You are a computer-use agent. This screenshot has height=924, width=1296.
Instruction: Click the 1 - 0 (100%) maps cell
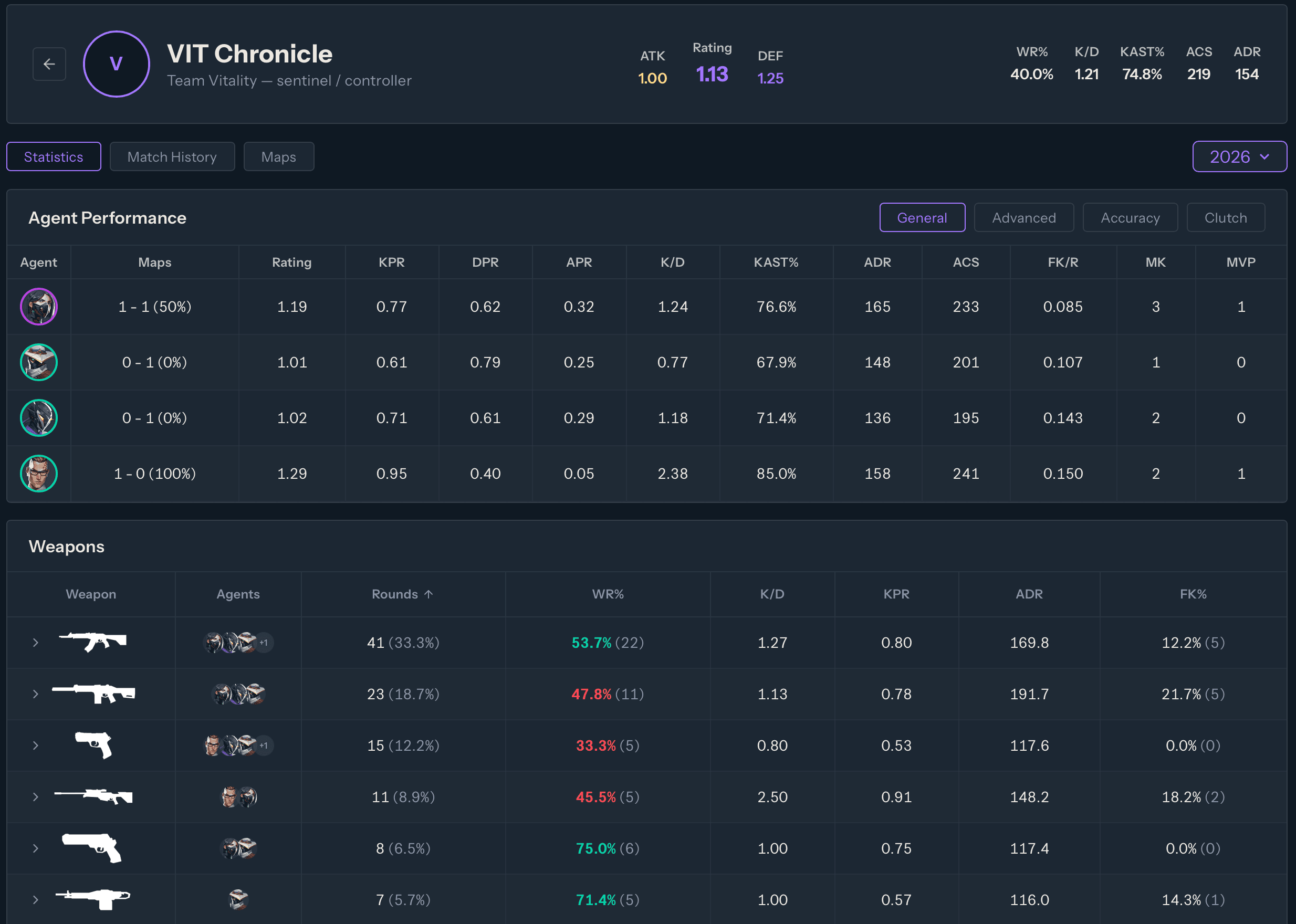click(x=154, y=474)
